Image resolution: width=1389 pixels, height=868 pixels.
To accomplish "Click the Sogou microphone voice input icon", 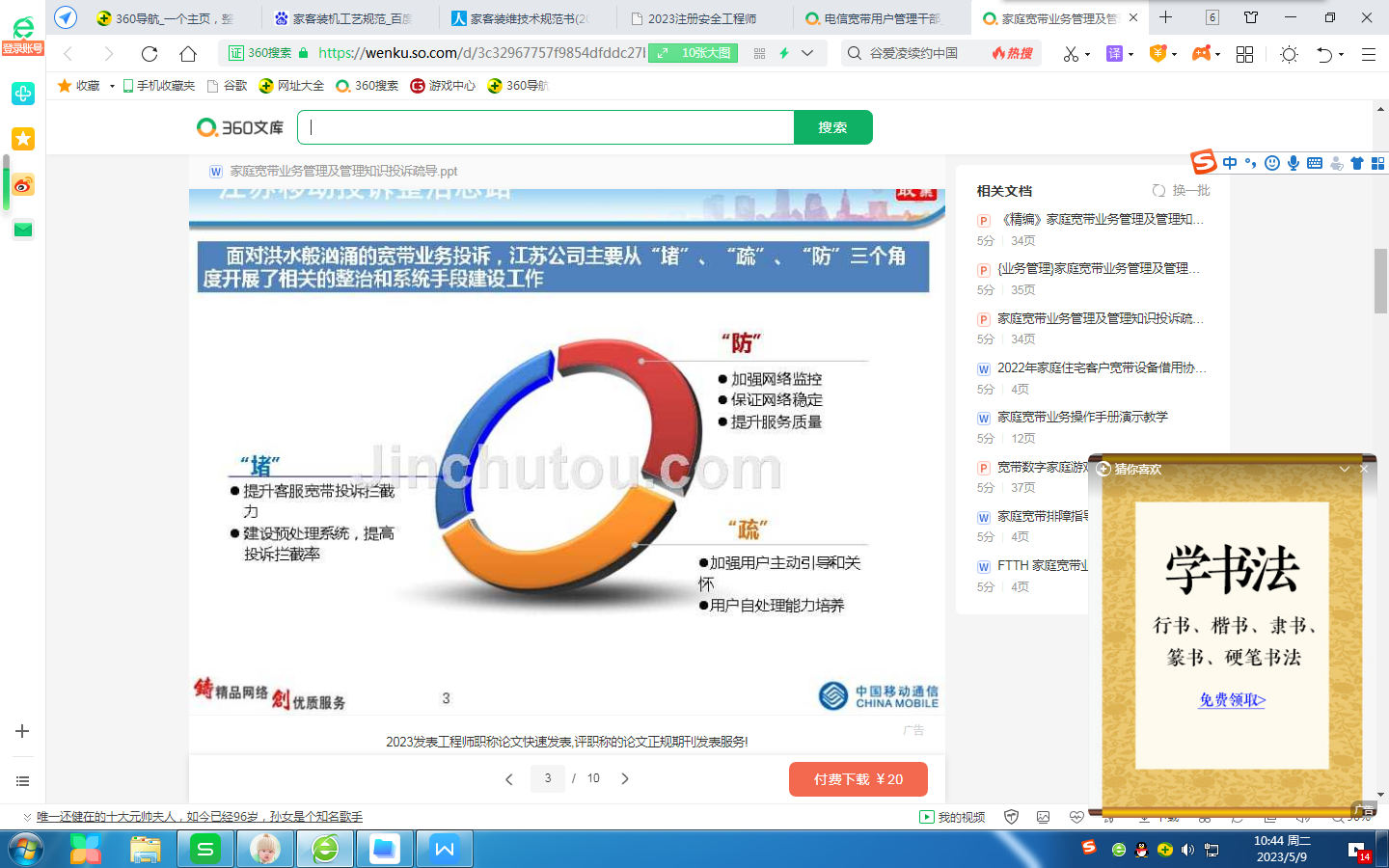I will tap(1294, 163).
